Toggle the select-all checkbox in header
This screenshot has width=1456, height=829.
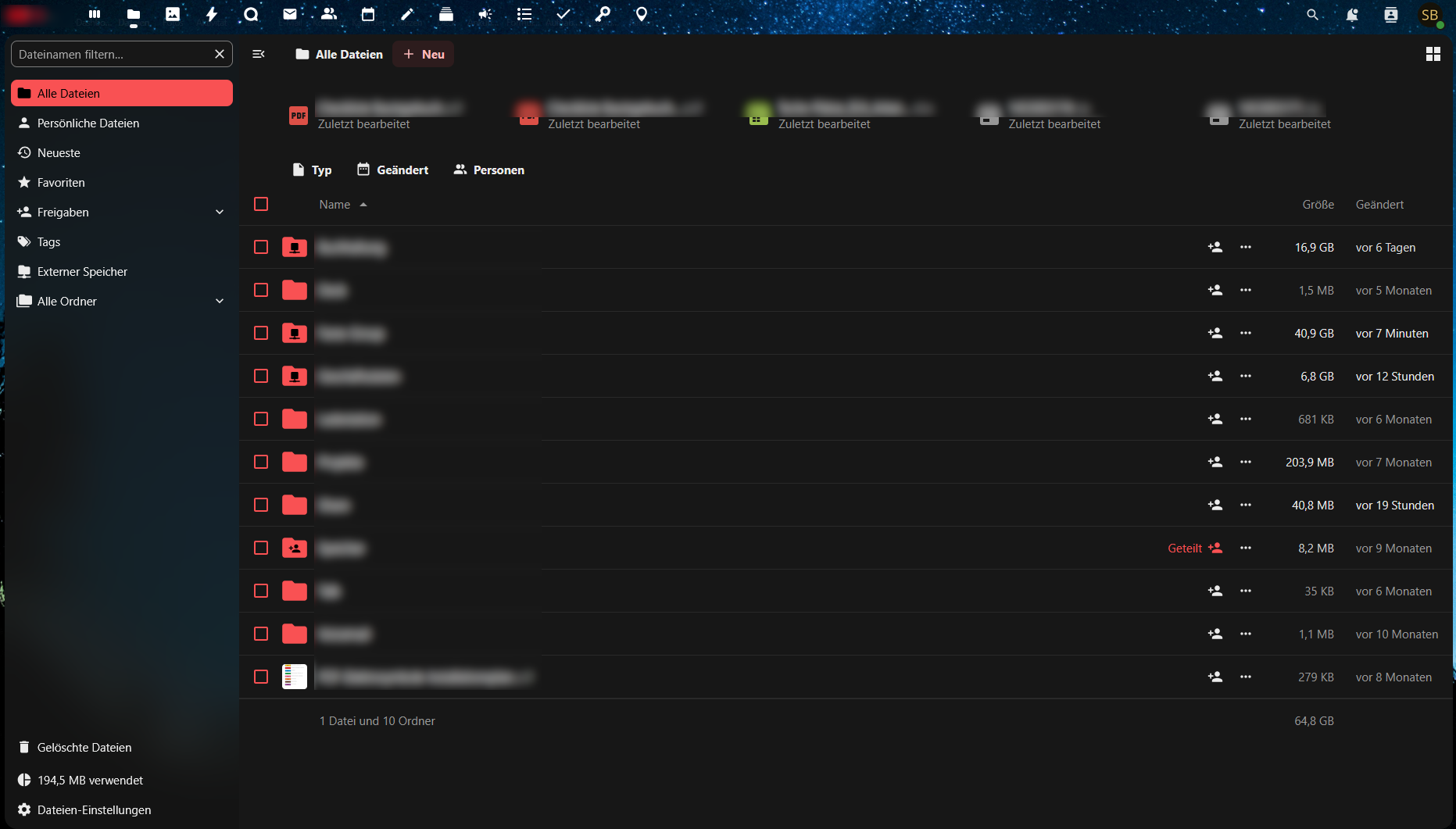261,204
